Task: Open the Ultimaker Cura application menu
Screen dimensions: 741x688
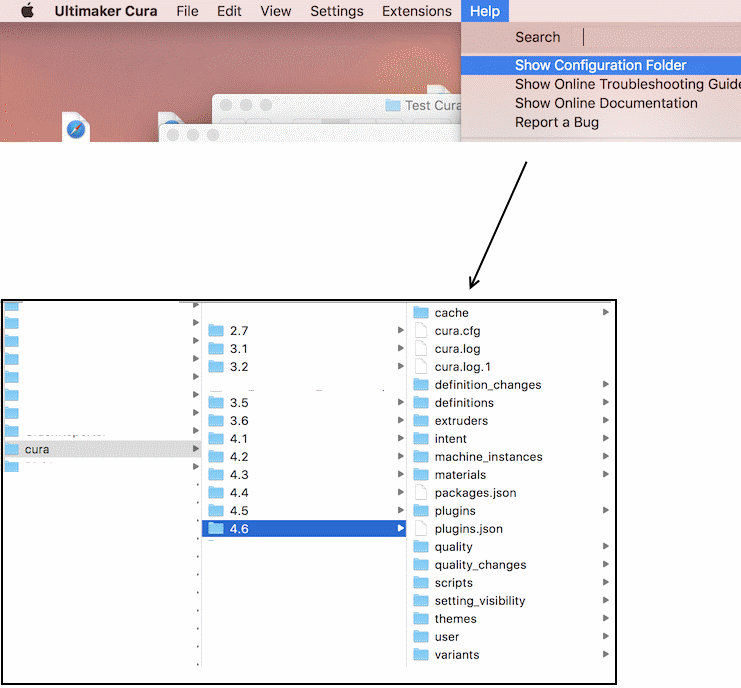Action: click(106, 11)
